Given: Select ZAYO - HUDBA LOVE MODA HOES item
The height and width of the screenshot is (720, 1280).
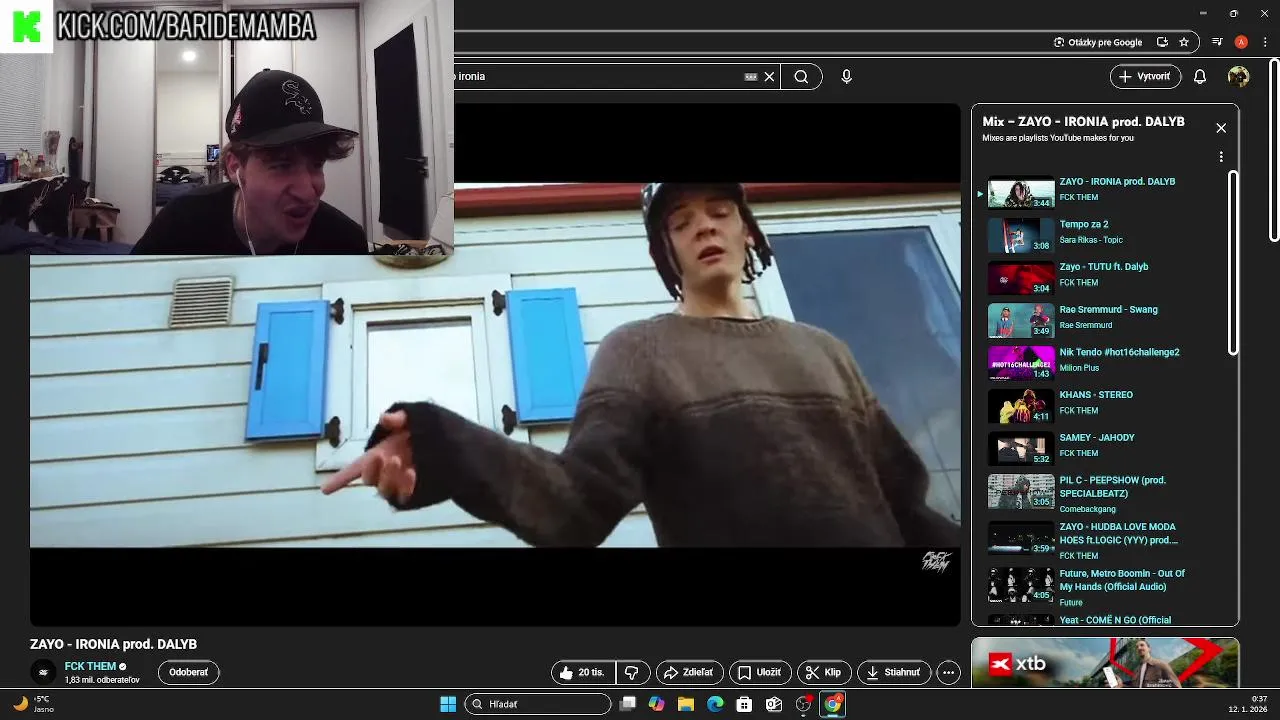Looking at the screenshot, I should [1104, 539].
